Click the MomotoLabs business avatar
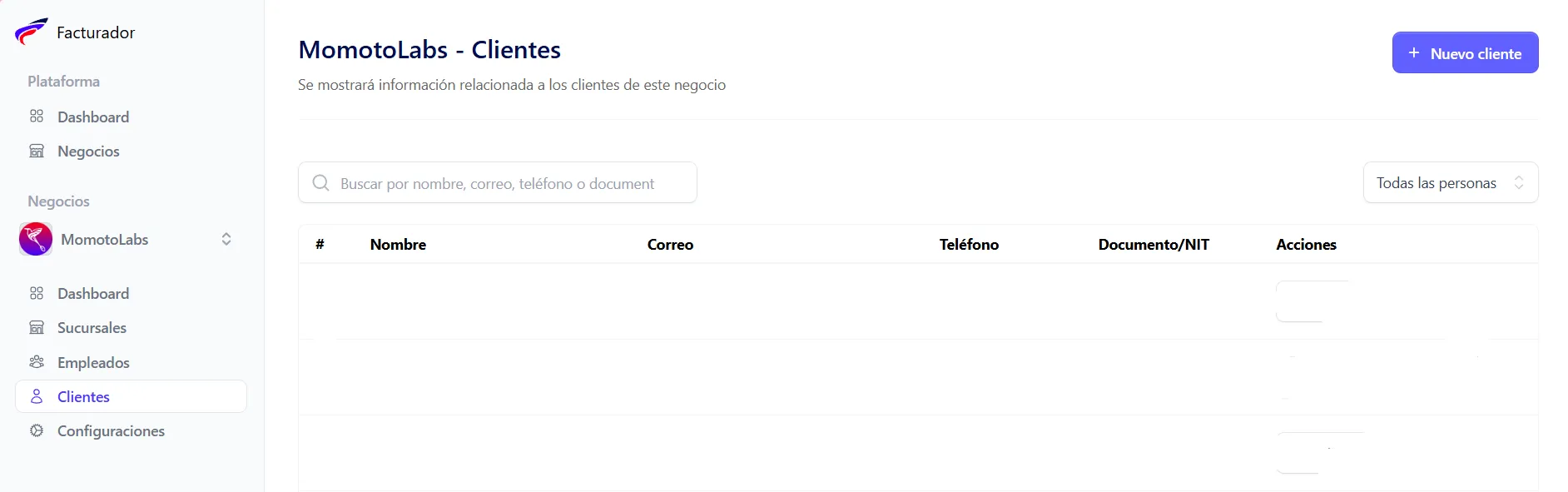This screenshot has height=492, width=1568. [36, 239]
